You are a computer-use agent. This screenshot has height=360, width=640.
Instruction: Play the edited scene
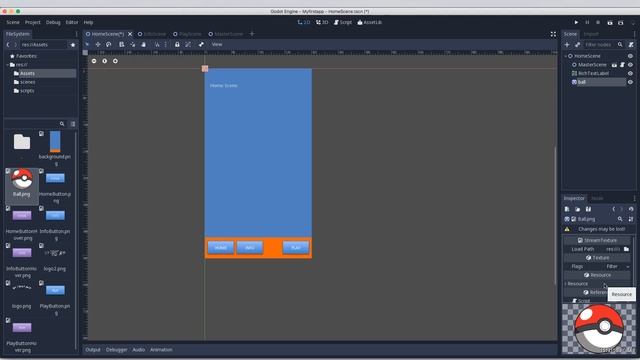[610, 22]
